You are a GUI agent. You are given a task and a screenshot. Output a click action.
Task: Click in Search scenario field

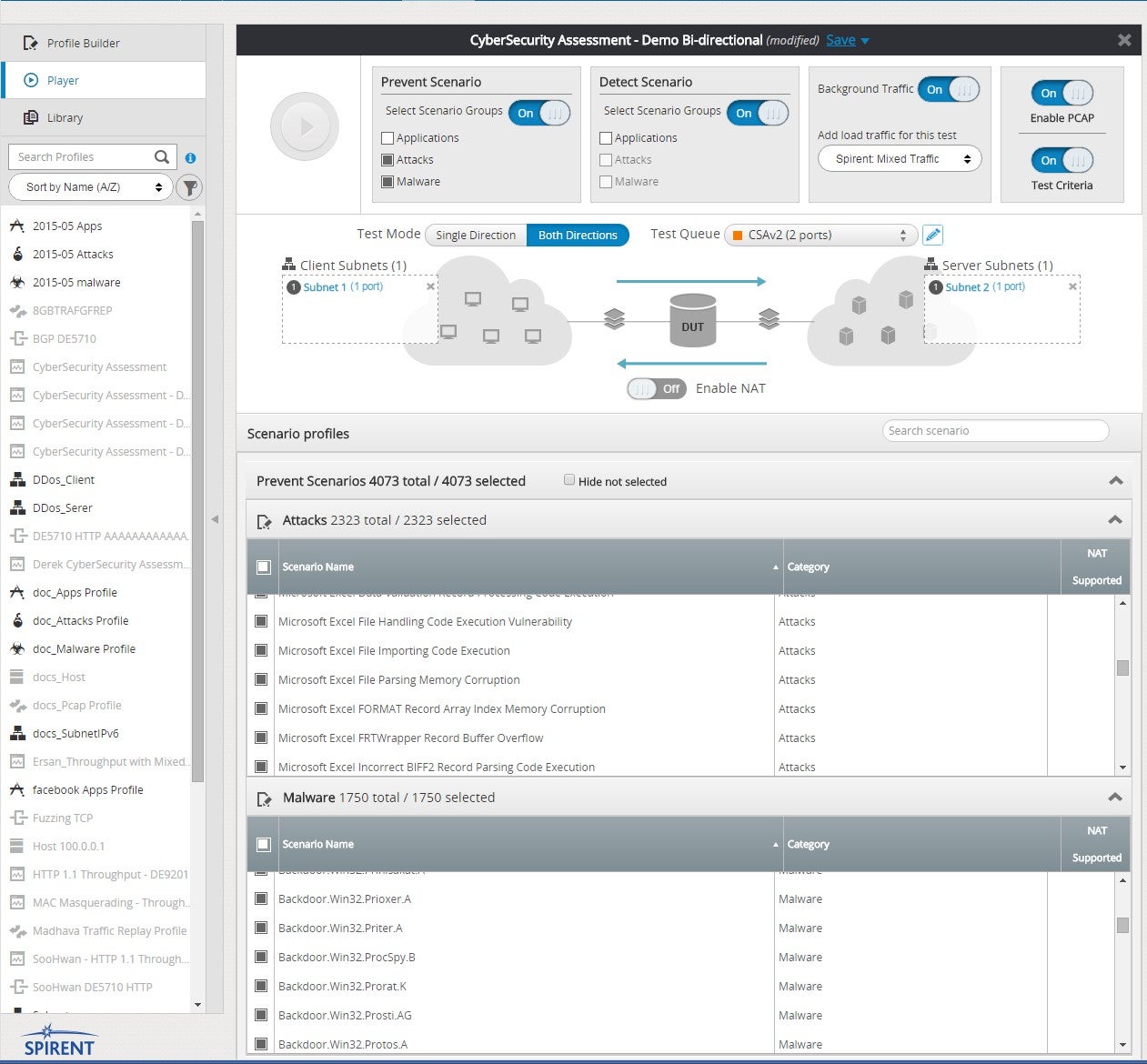(995, 431)
